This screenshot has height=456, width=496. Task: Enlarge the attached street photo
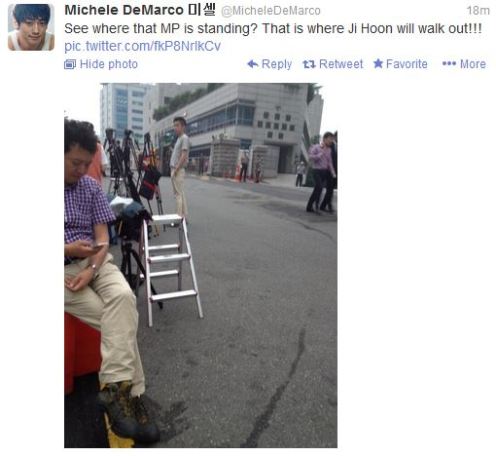pos(201,265)
